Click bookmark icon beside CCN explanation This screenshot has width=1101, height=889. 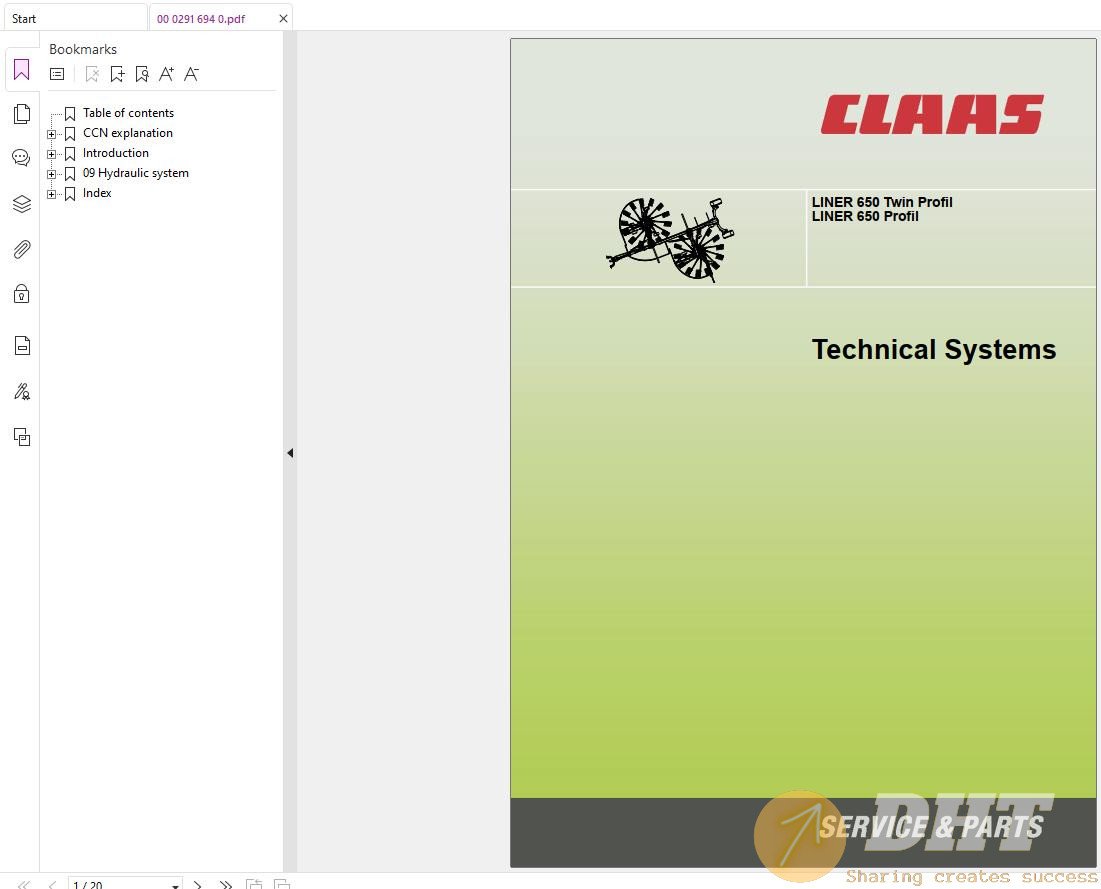(70, 133)
